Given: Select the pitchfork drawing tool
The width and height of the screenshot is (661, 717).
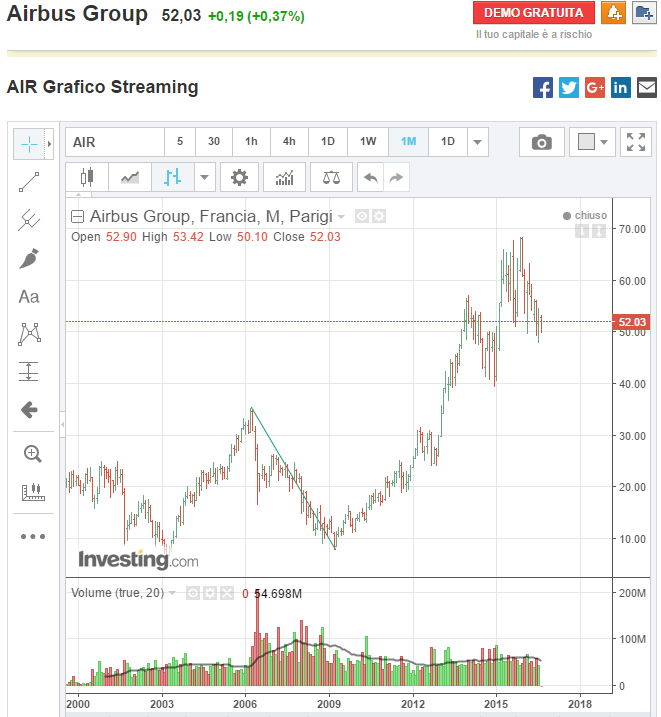Looking at the screenshot, I should point(29,220).
